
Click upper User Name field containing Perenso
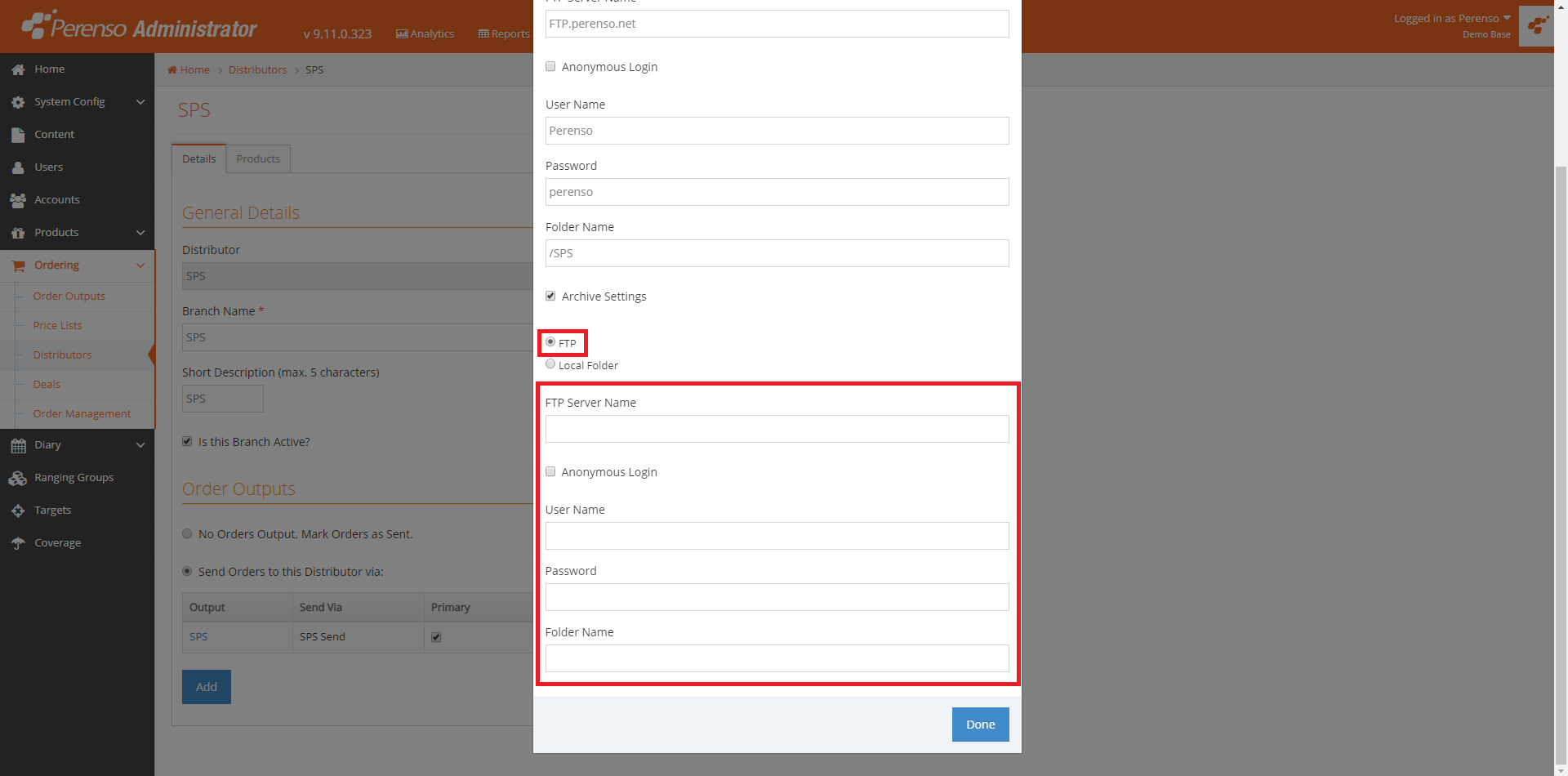(777, 131)
